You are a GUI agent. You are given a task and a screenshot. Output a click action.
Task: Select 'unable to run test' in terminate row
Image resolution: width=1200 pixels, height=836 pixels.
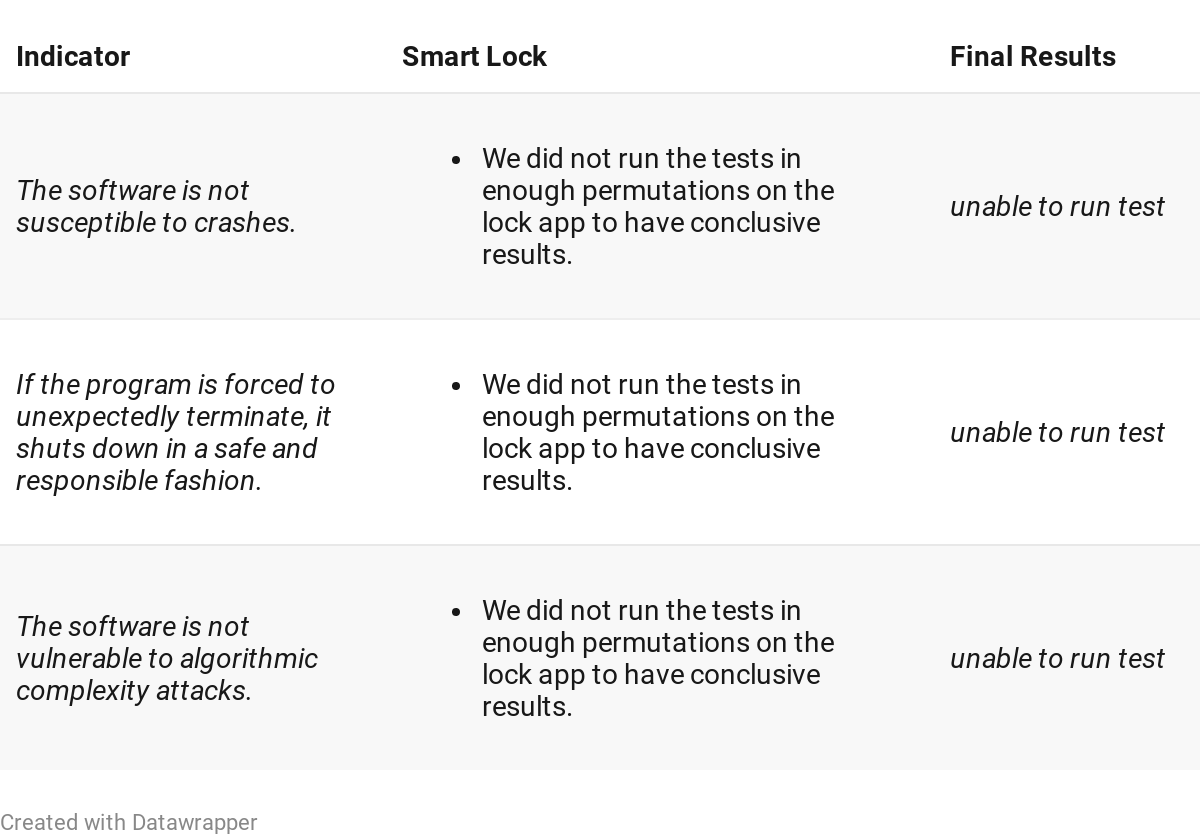[1057, 432]
